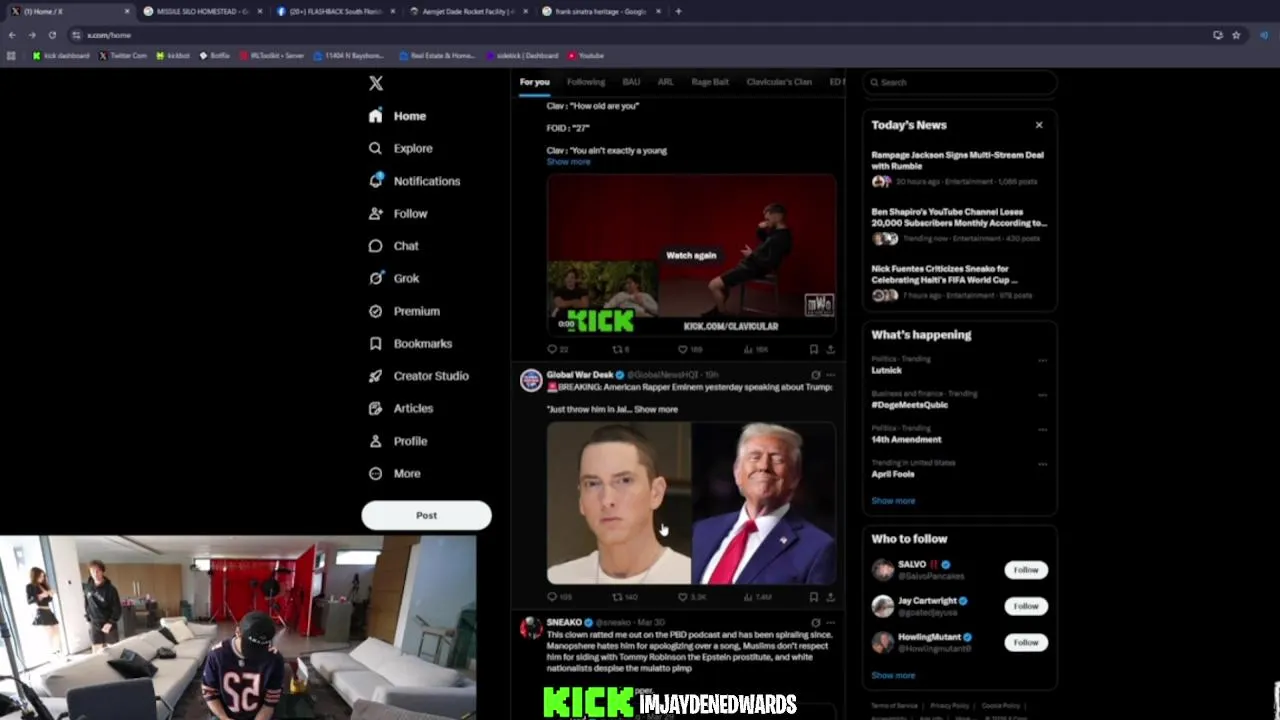Open options for 14th Amendment trend
1280x720 pixels.
coord(1042,430)
